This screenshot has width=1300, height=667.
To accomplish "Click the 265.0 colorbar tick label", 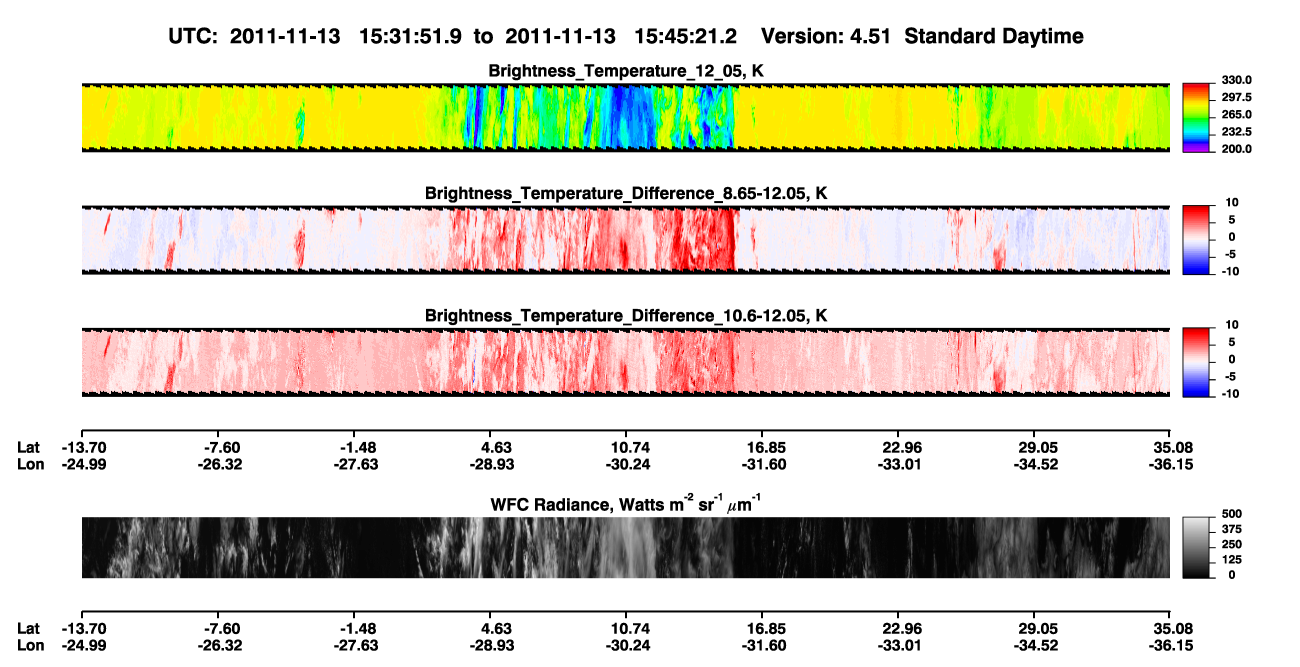I will [1236, 114].
